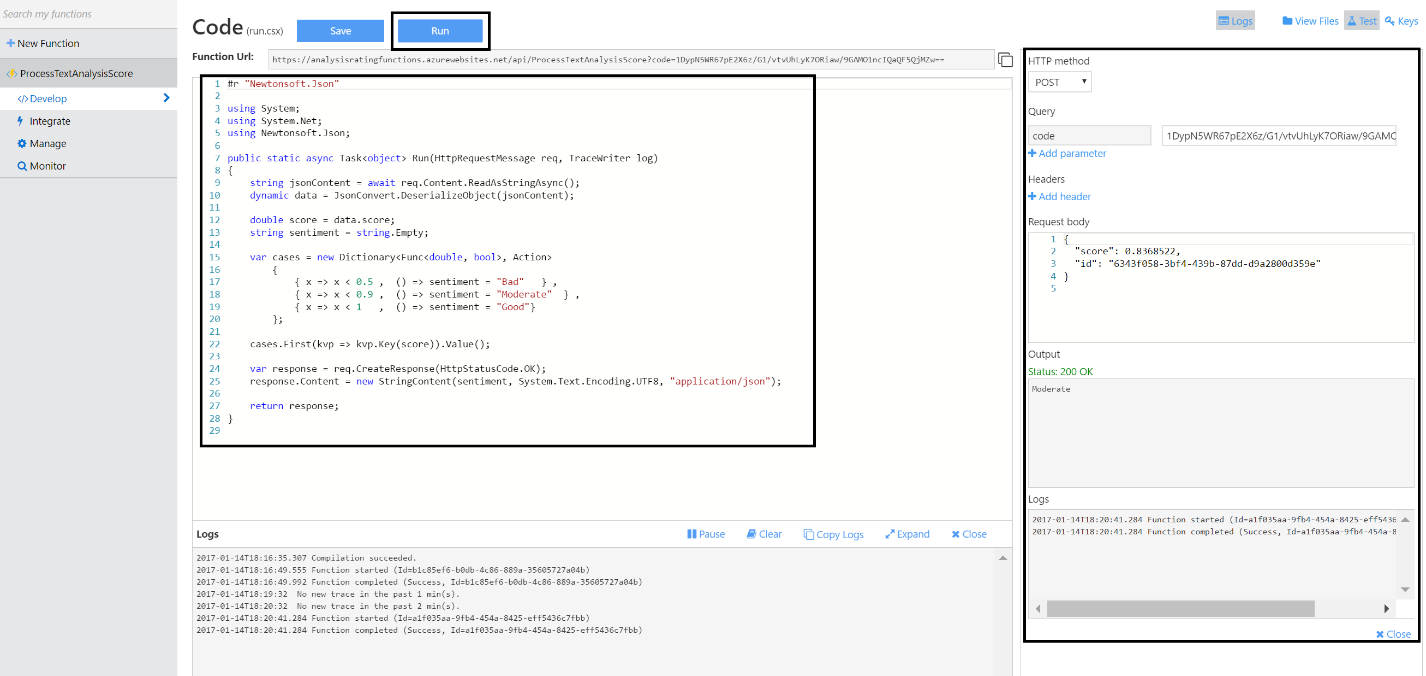This screenshot has width=1426, height=676.
Task: Open the View Files panel
Action: tap(1310, 20)
